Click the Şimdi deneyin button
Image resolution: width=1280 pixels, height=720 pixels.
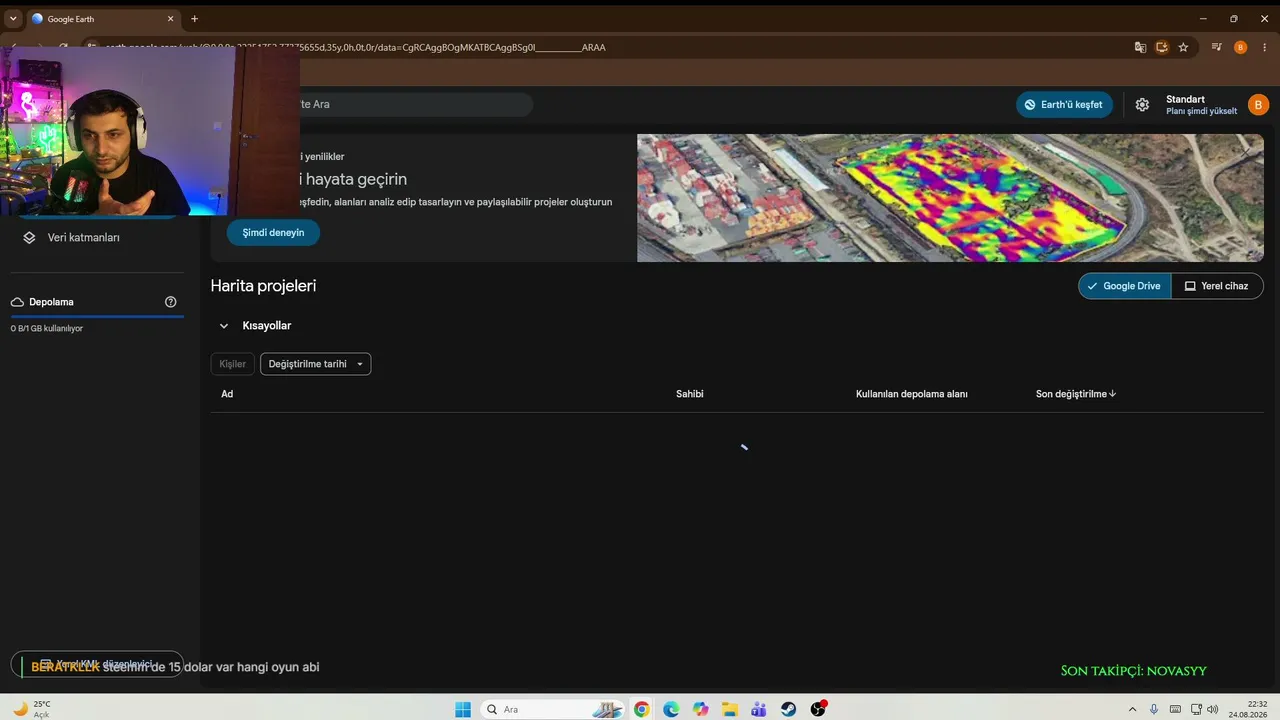[273, 233]
